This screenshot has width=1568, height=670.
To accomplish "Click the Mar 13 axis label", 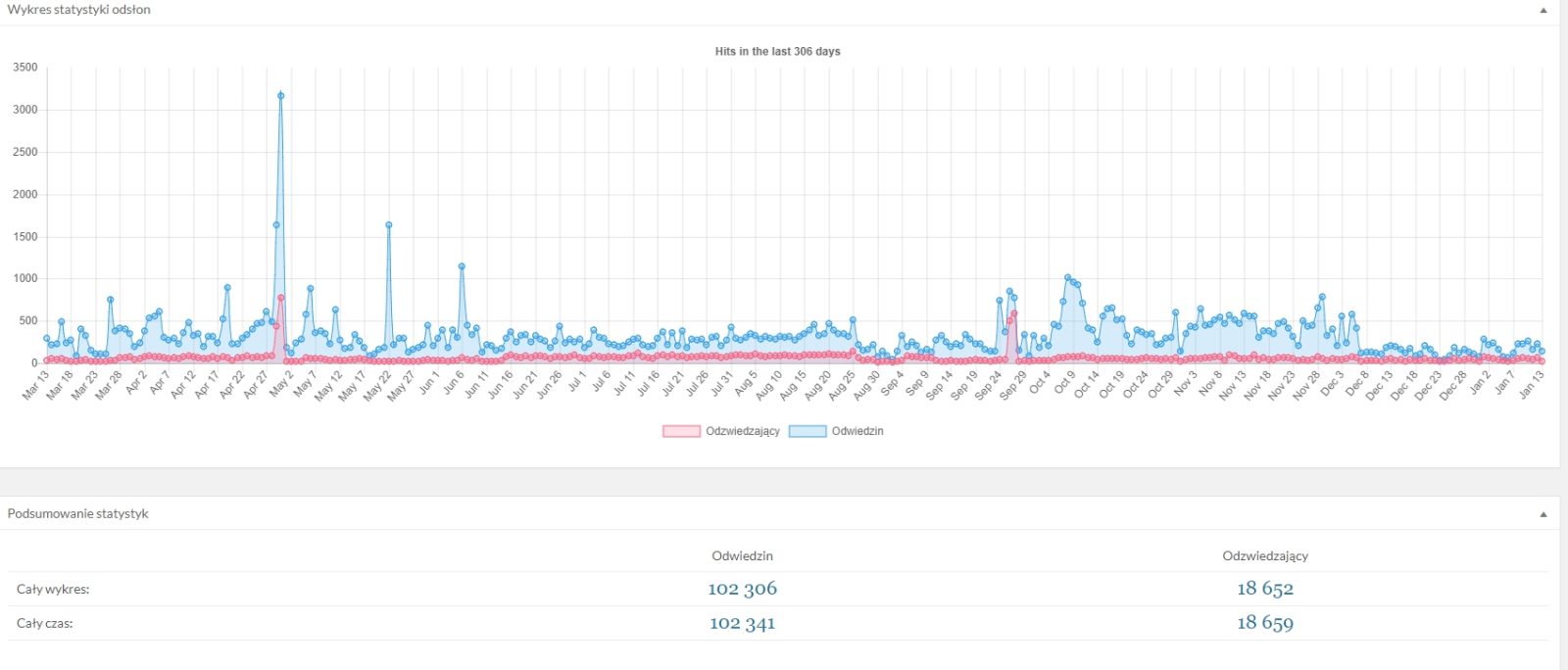I will 35,384.
